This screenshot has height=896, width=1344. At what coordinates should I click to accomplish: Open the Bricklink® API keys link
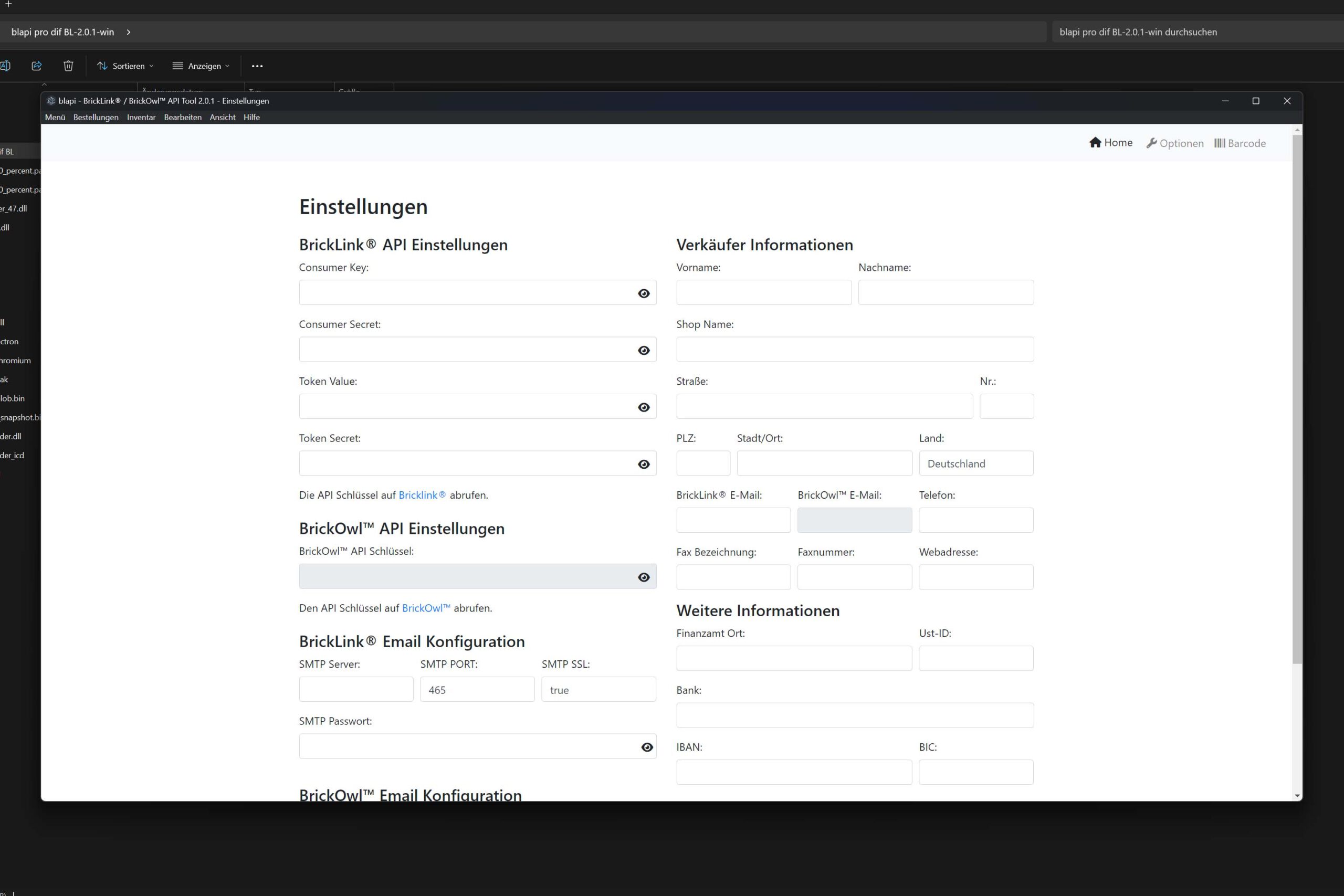[x=422, y=495]
